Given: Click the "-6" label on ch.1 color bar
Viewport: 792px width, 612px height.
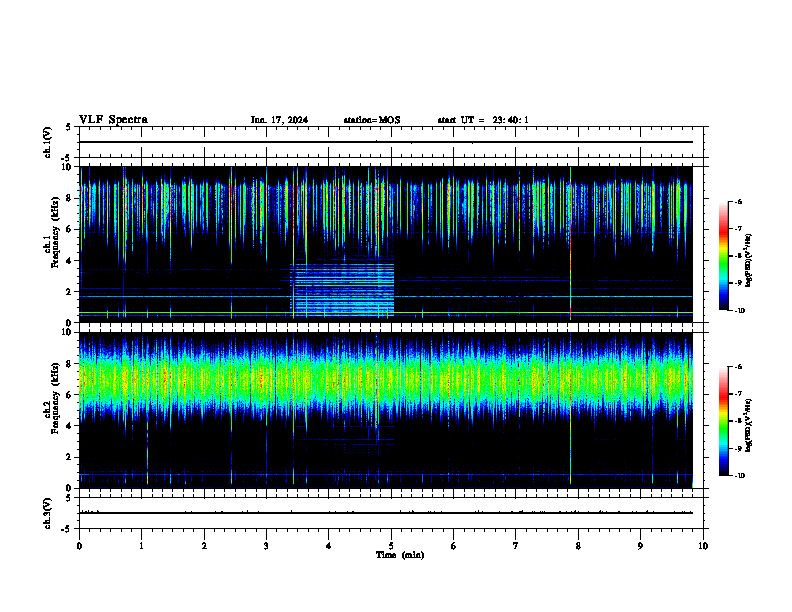Looking at the screenshot, I should click(738, 201).
